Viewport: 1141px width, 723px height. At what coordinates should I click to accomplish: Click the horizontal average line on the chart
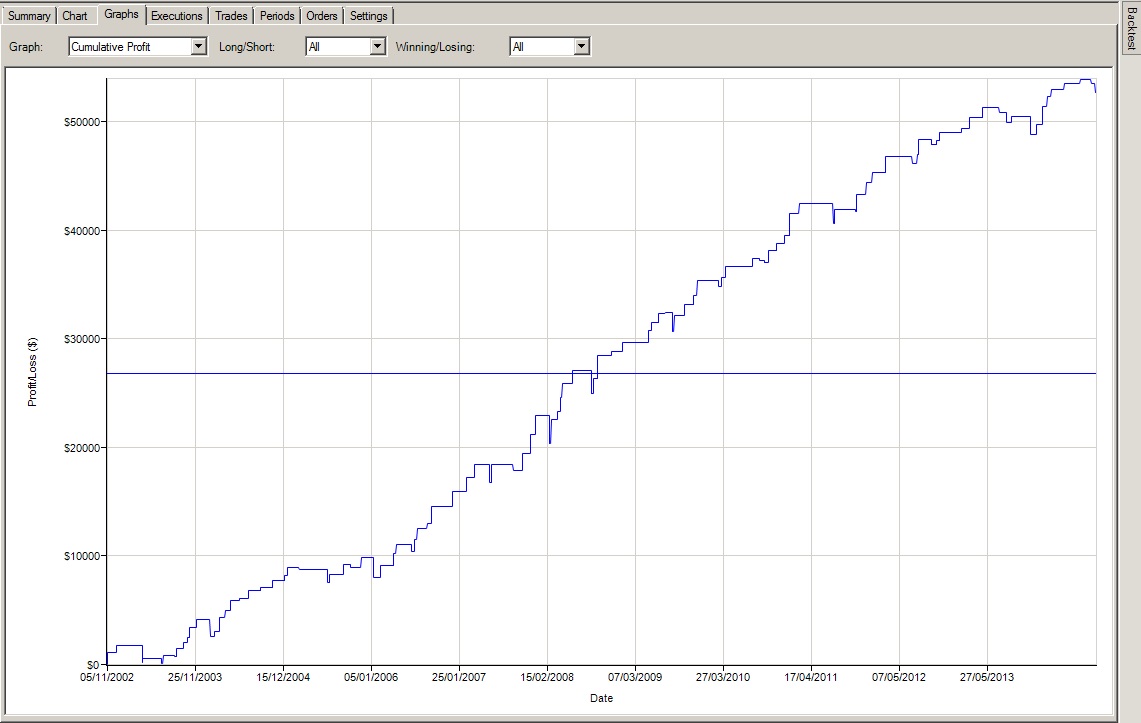pyautogui.click(x=800, y=373)
